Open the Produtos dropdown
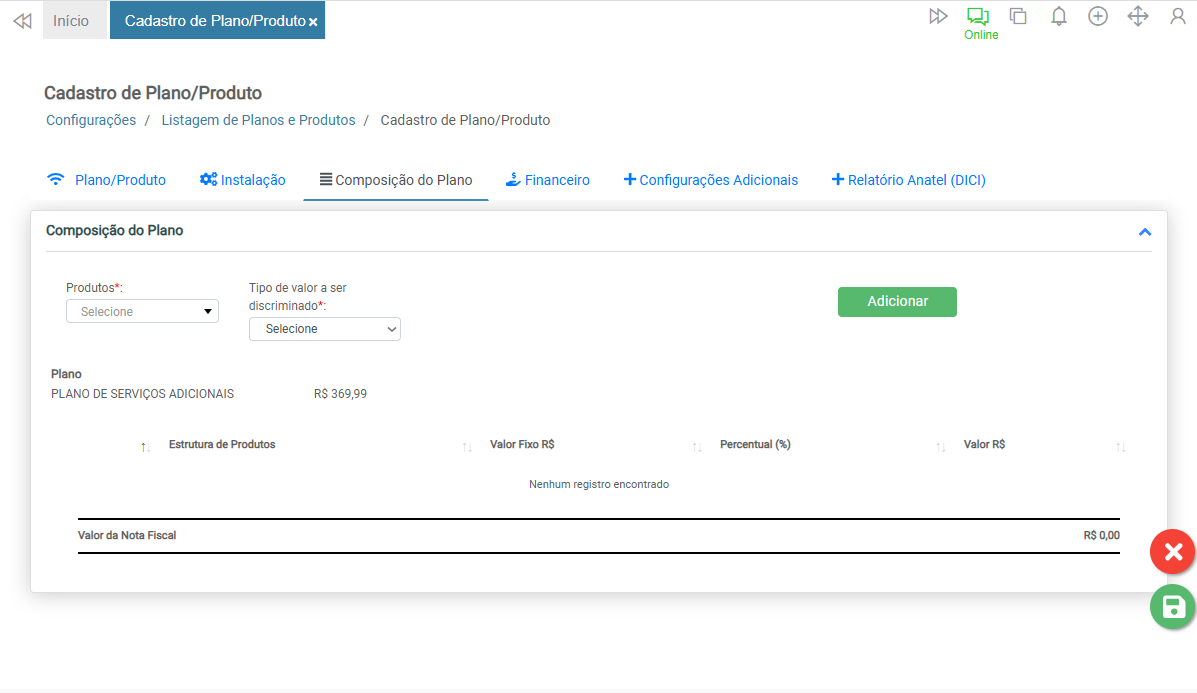Viewport: 1197px width, 693px height. pyautogui.click(x=142, y=312)
